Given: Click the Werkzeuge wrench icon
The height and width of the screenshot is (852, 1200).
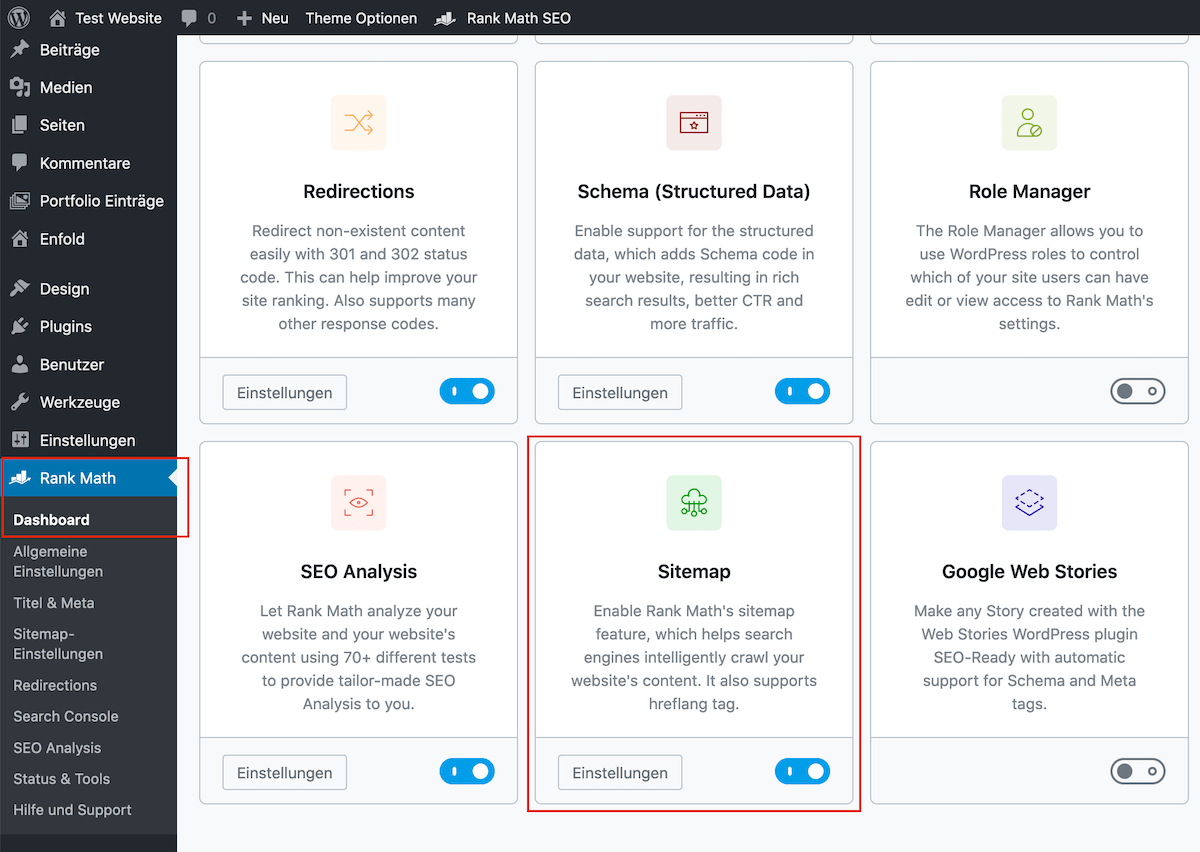Looking at the screenshot, I should point(20,402).
